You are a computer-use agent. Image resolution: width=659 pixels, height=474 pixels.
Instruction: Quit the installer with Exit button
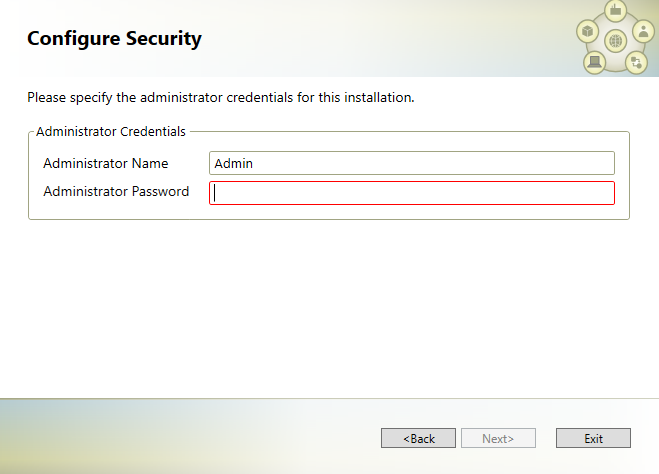pos(593,438)
